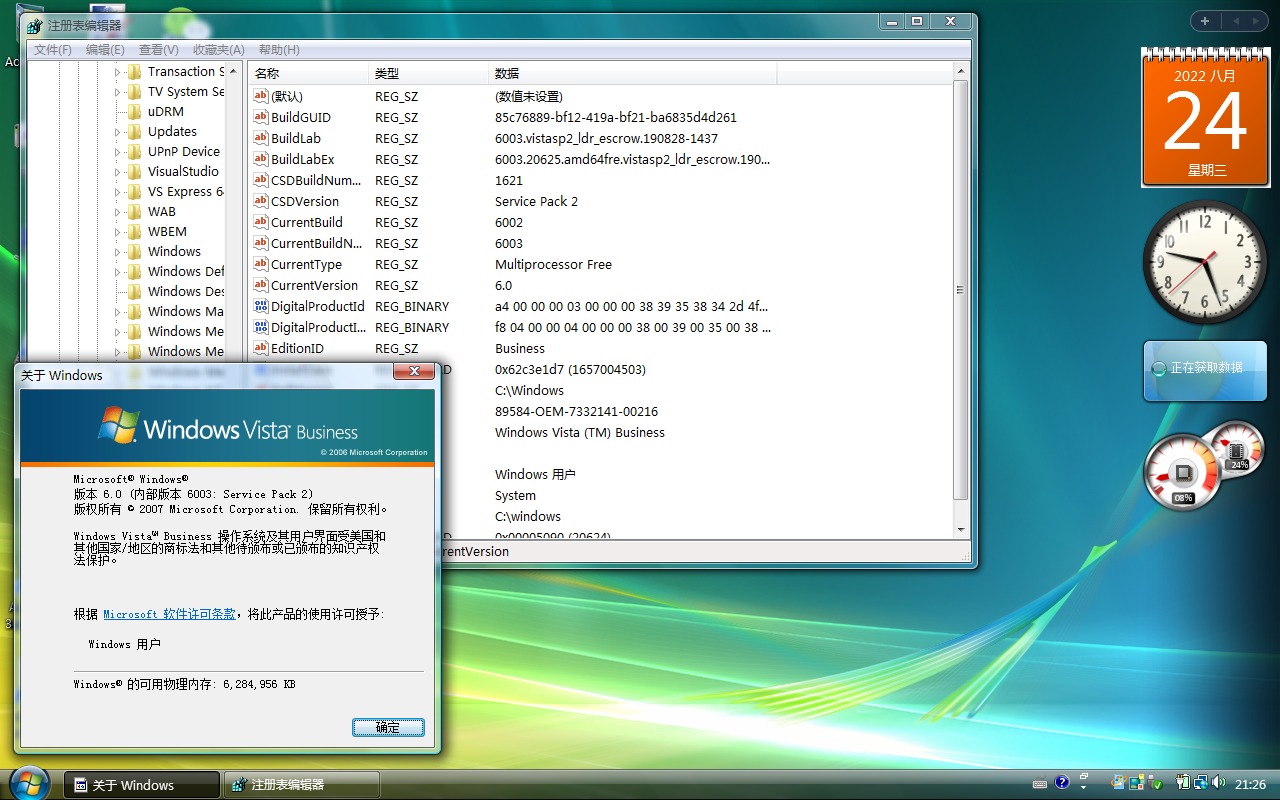This screenshot has height=800, width=1280.
Task: Click the 确定 button in About Windows
Action: coord(388,728)
